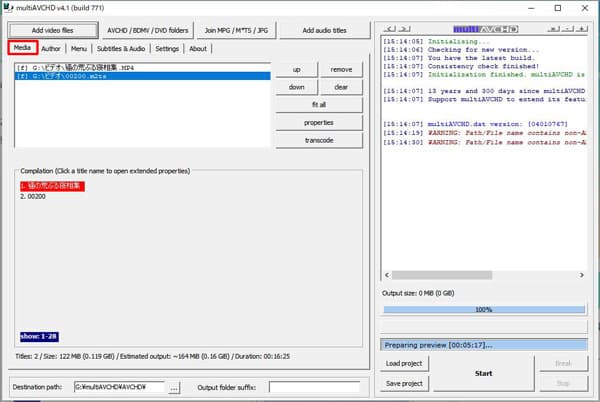Remove the selected file with remove button
This screenshot has height=402, width=600.
341,70
